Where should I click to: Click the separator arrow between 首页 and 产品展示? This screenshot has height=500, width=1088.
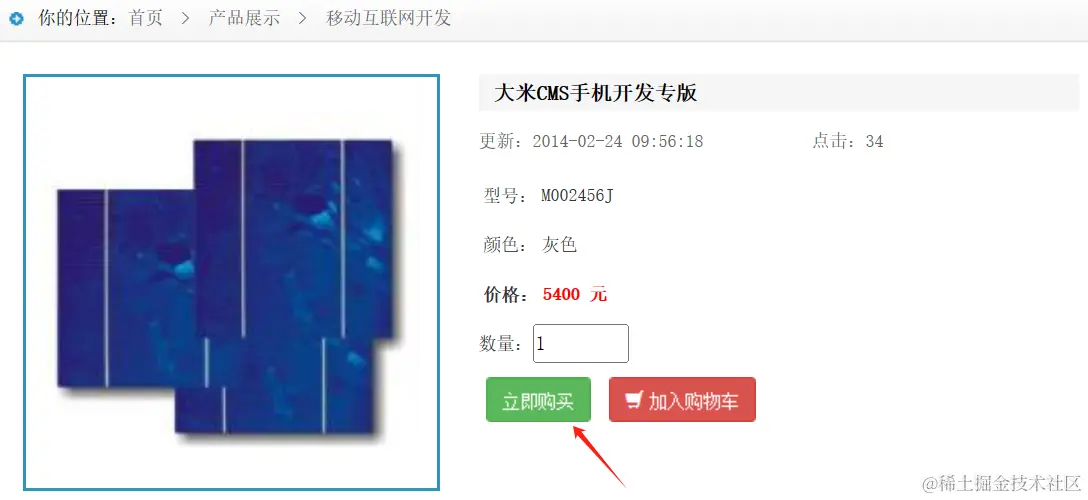[185, 19]
